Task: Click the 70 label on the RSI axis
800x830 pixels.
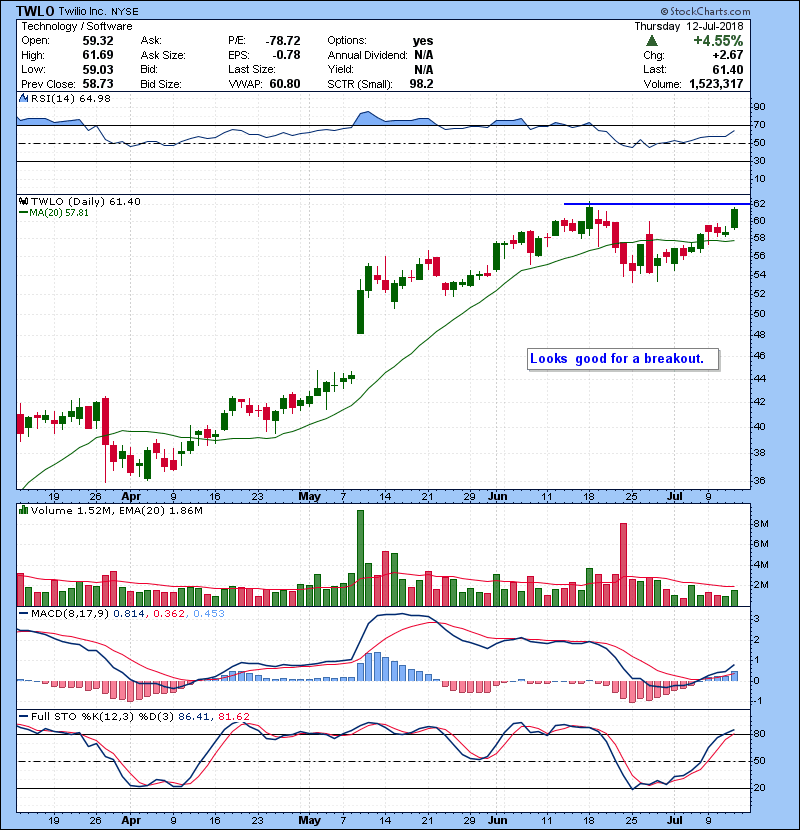Action: click(x=759, y=125)
